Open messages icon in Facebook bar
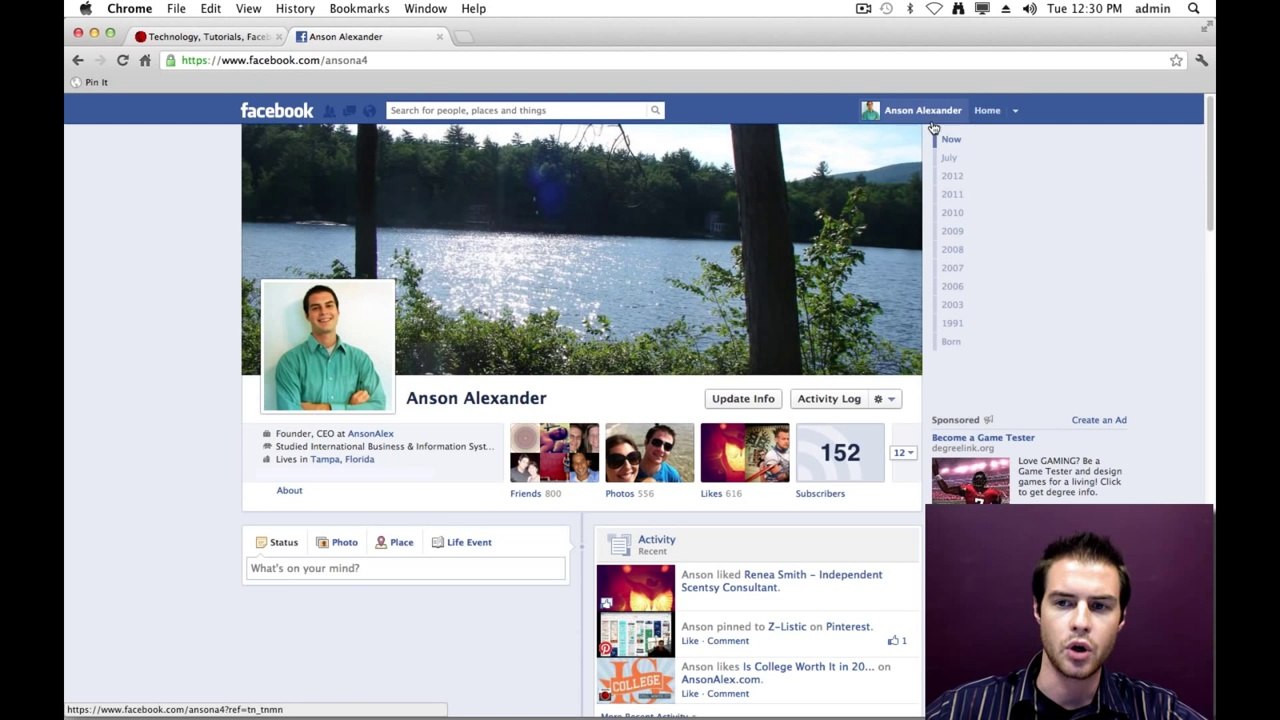The image size is (1280, 720). tap(349, 111)
